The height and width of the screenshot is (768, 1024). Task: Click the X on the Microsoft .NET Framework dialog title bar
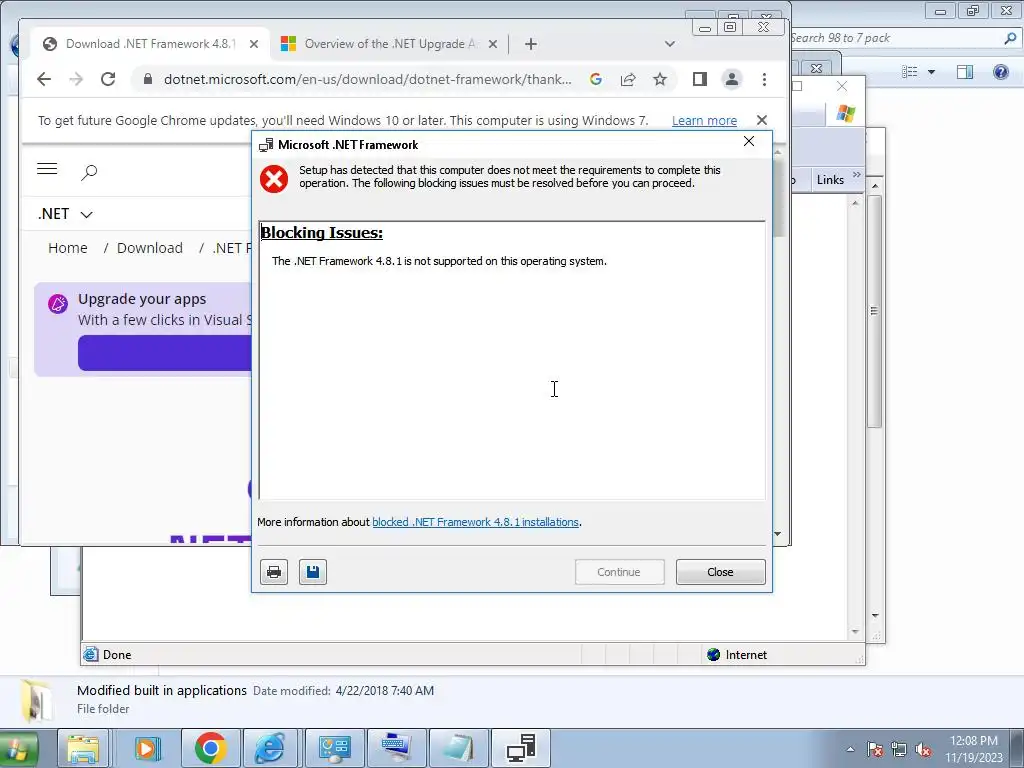coord(749,142)
